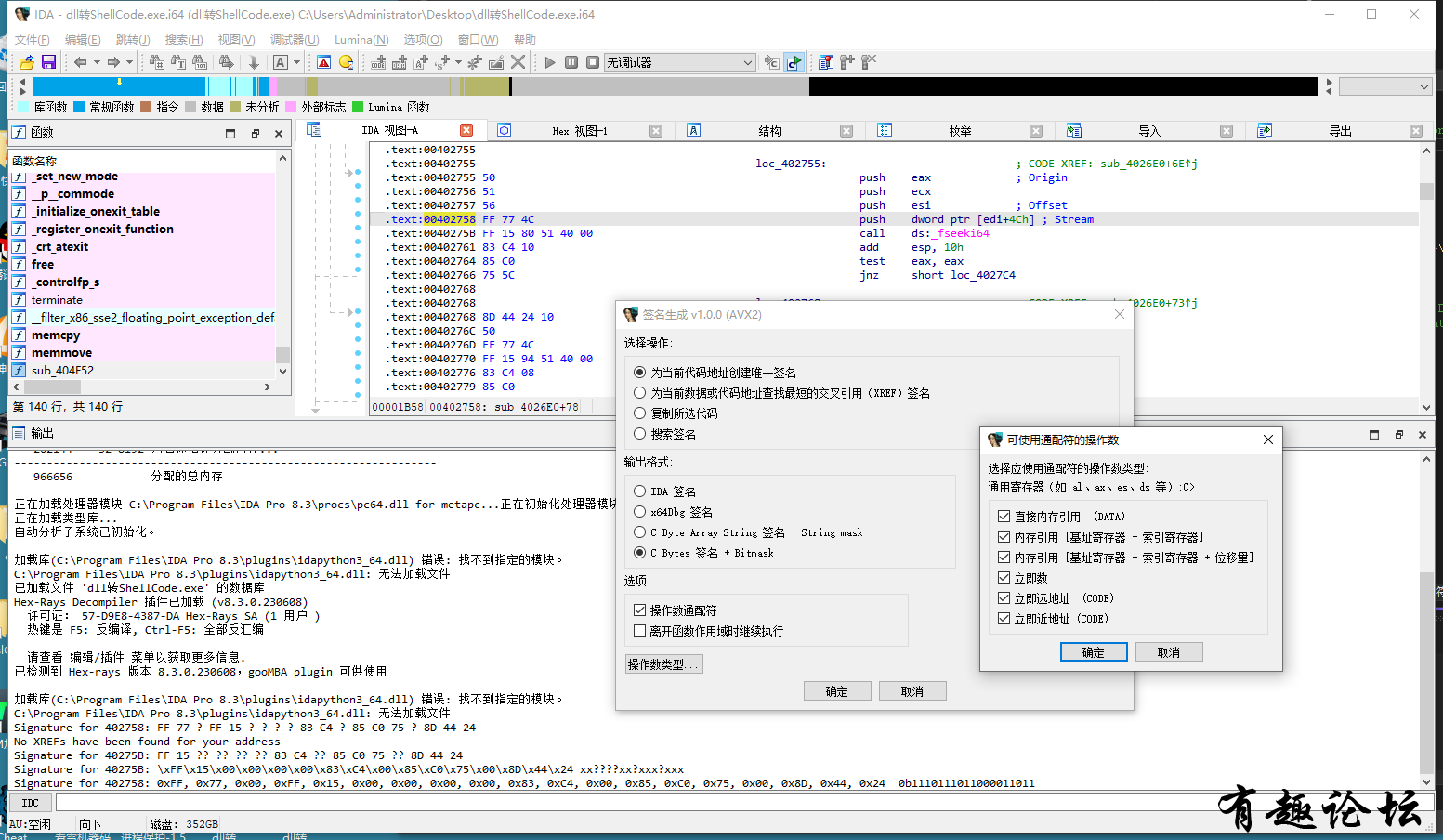The image size is (1443, 840).
Task: Toggle 立即数 checkbox
Action: click(x=1004, y=577)
